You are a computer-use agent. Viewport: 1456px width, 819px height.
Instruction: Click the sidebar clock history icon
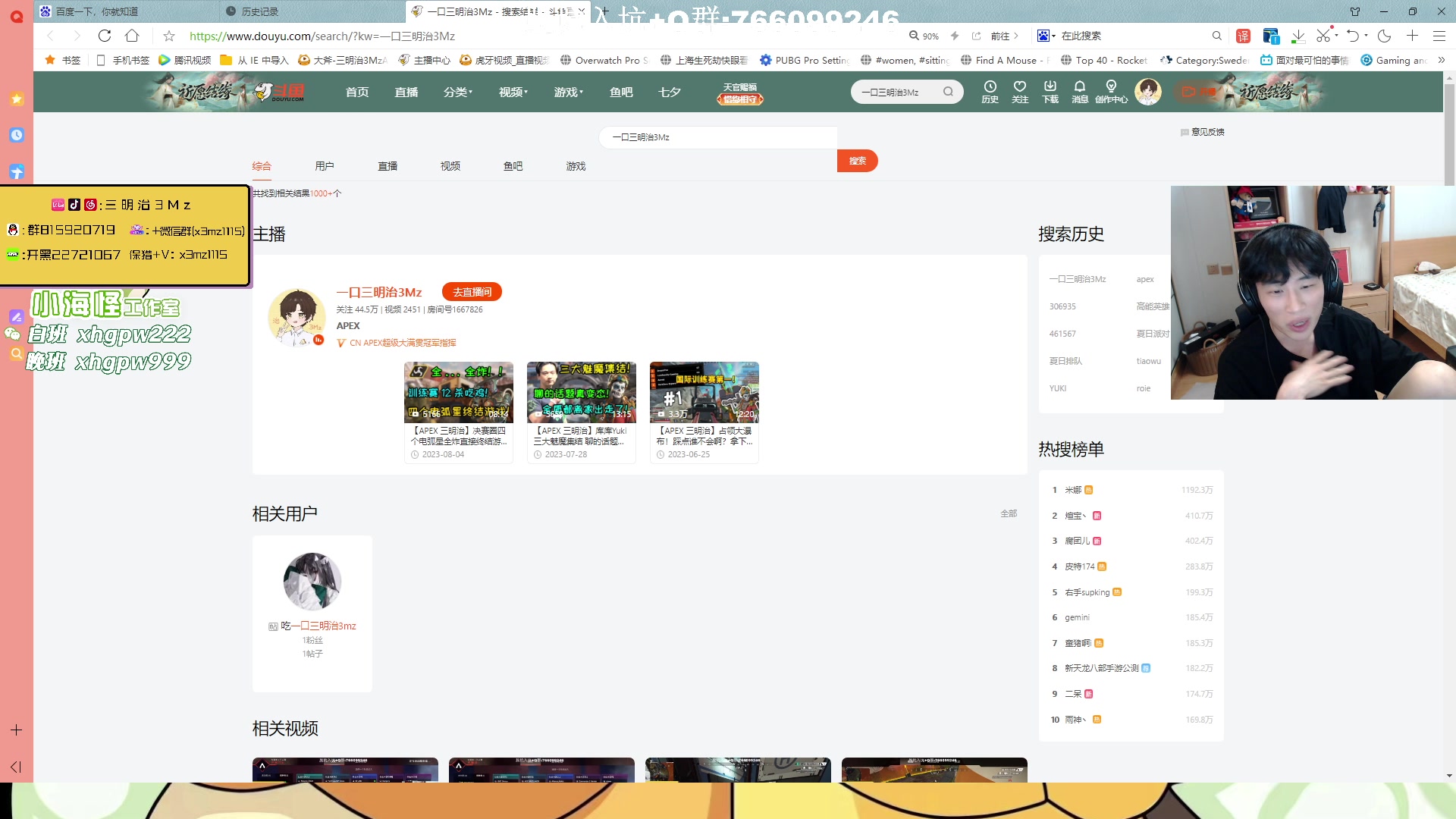click(x=17, y=135)
